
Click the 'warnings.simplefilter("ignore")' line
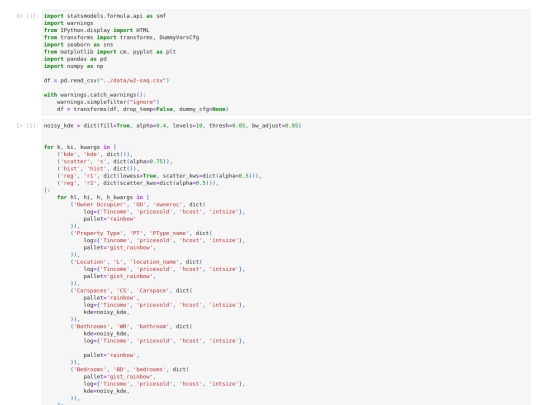[108, 102]
